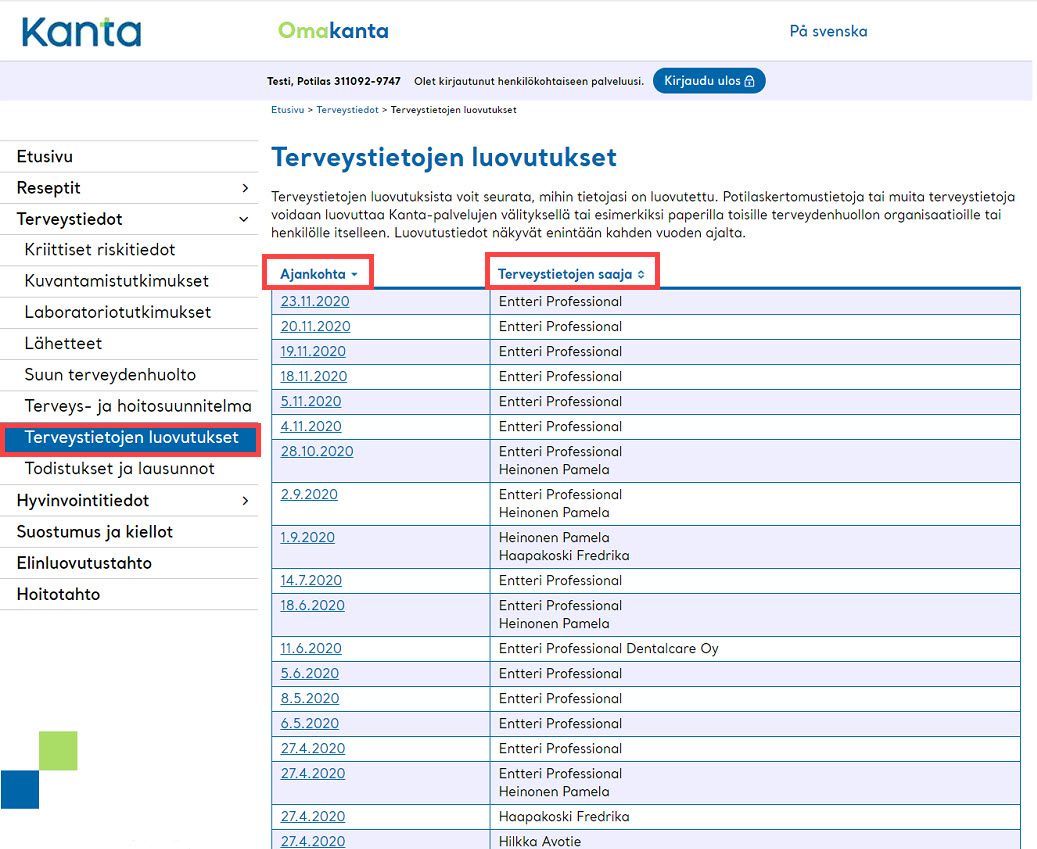Open the 18.11.2020 disclosure entry
This screenshot has width=1037, height=849.
click(313, 377)
